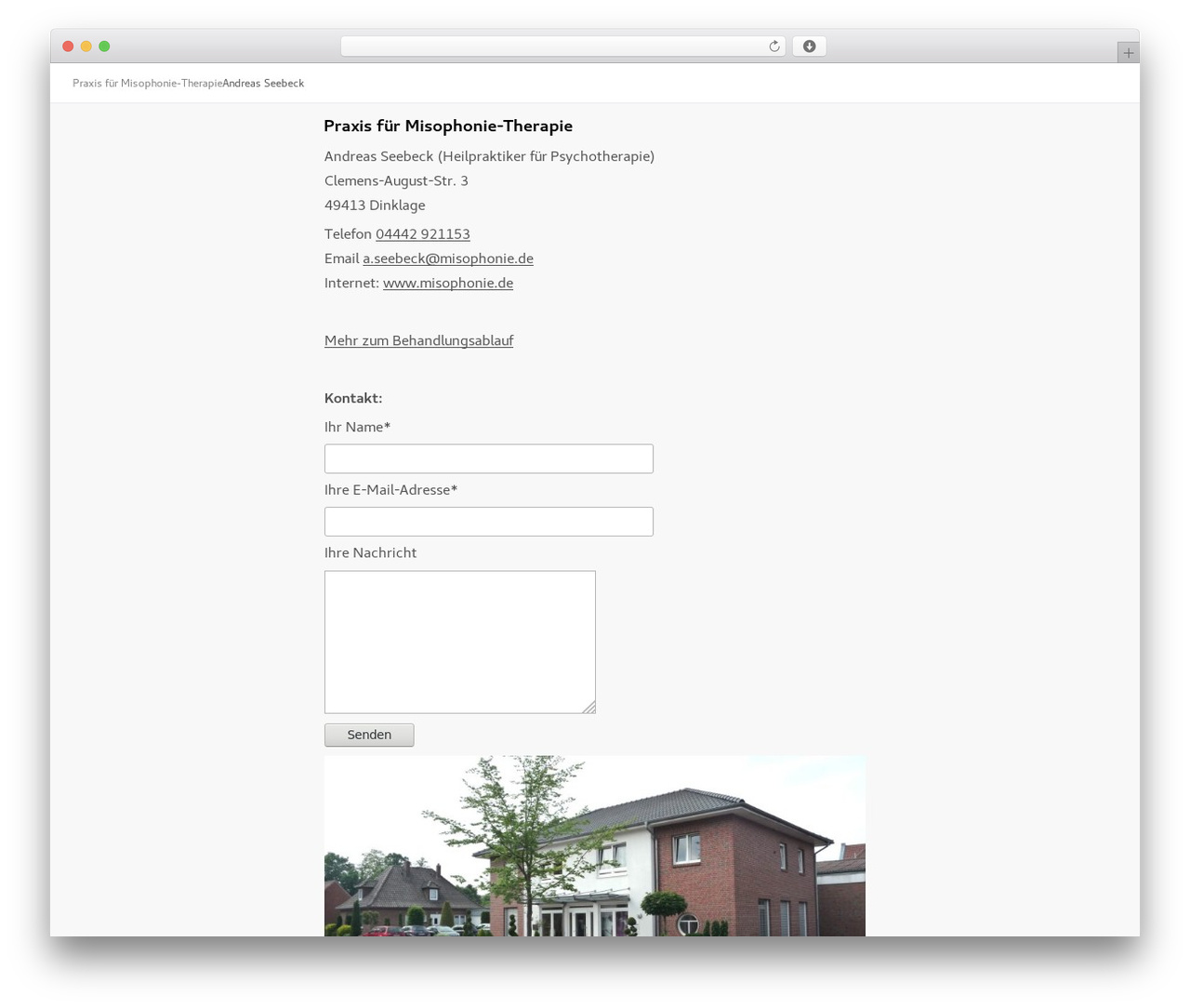Click the address line Clemens-August-Str. 3
Viewport: 1190px width, 1008px height.
point(396,180)
